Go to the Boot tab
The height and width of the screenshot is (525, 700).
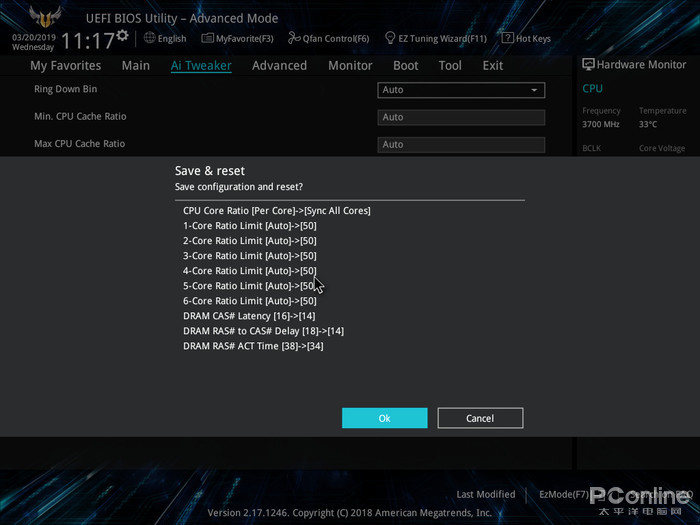[x=405, y=66]
